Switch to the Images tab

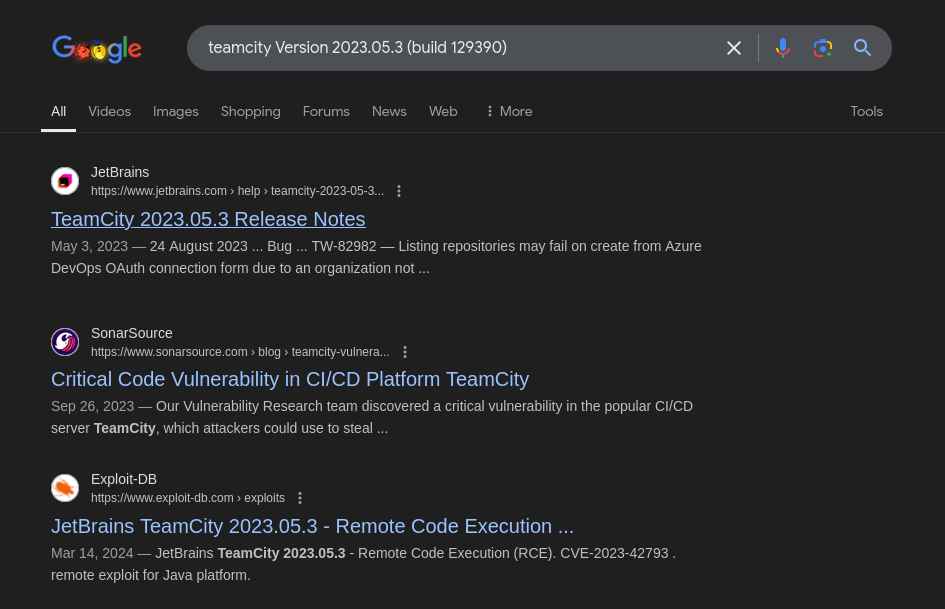click(175, 112)
